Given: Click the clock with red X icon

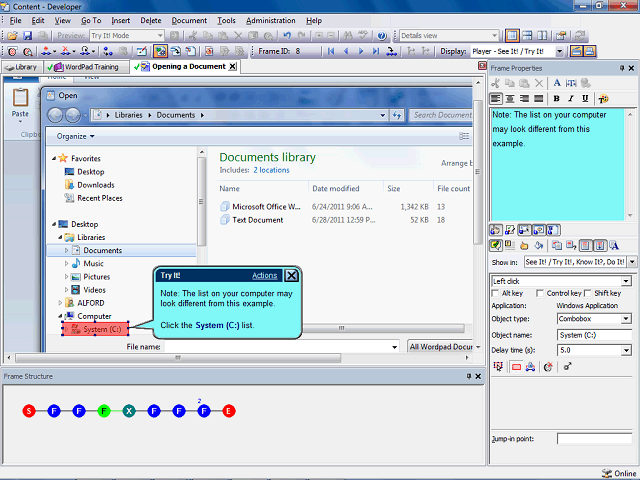Looking at the screenshot, I should coord(548,367).
